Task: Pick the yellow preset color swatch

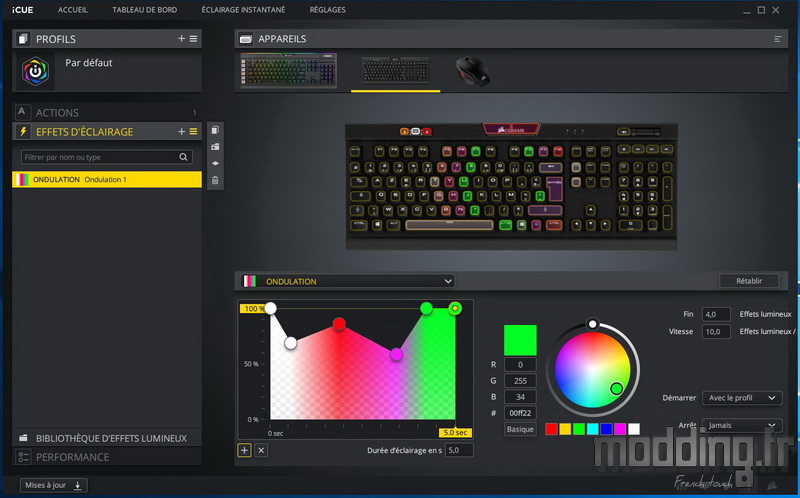Action: click(x=565, y=429)
